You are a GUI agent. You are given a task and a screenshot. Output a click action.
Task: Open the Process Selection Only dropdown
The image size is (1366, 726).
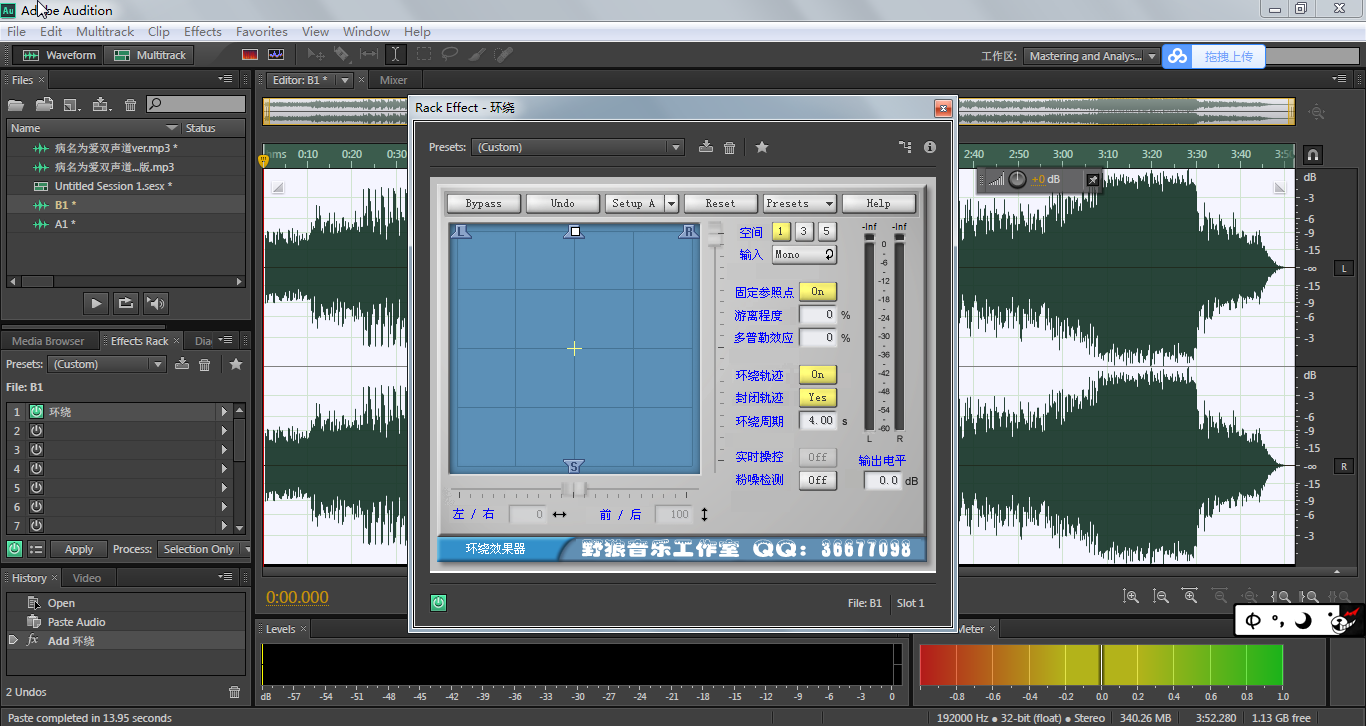click(204, 549)
